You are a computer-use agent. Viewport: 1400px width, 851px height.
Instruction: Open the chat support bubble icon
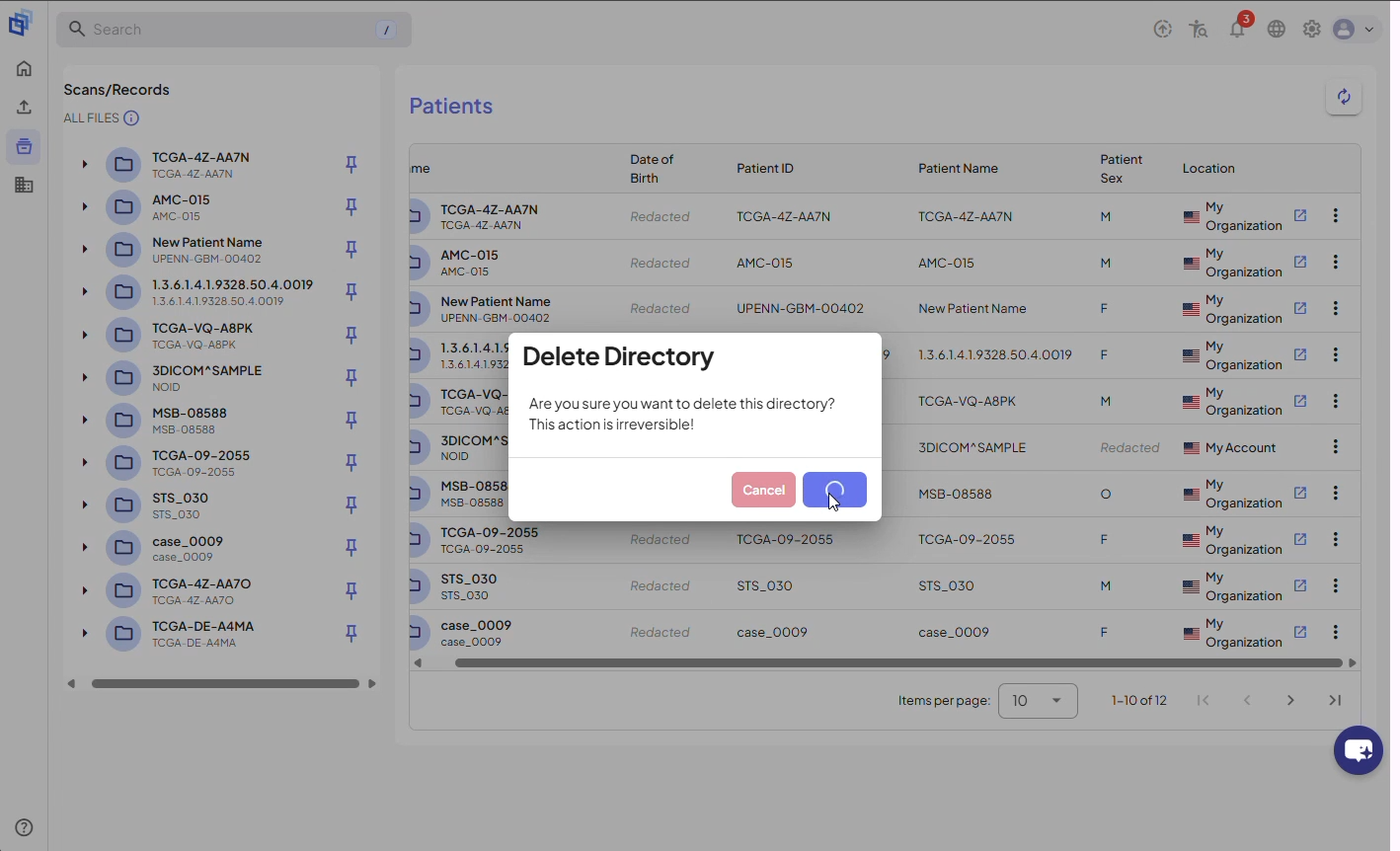tap(1359, 751)
